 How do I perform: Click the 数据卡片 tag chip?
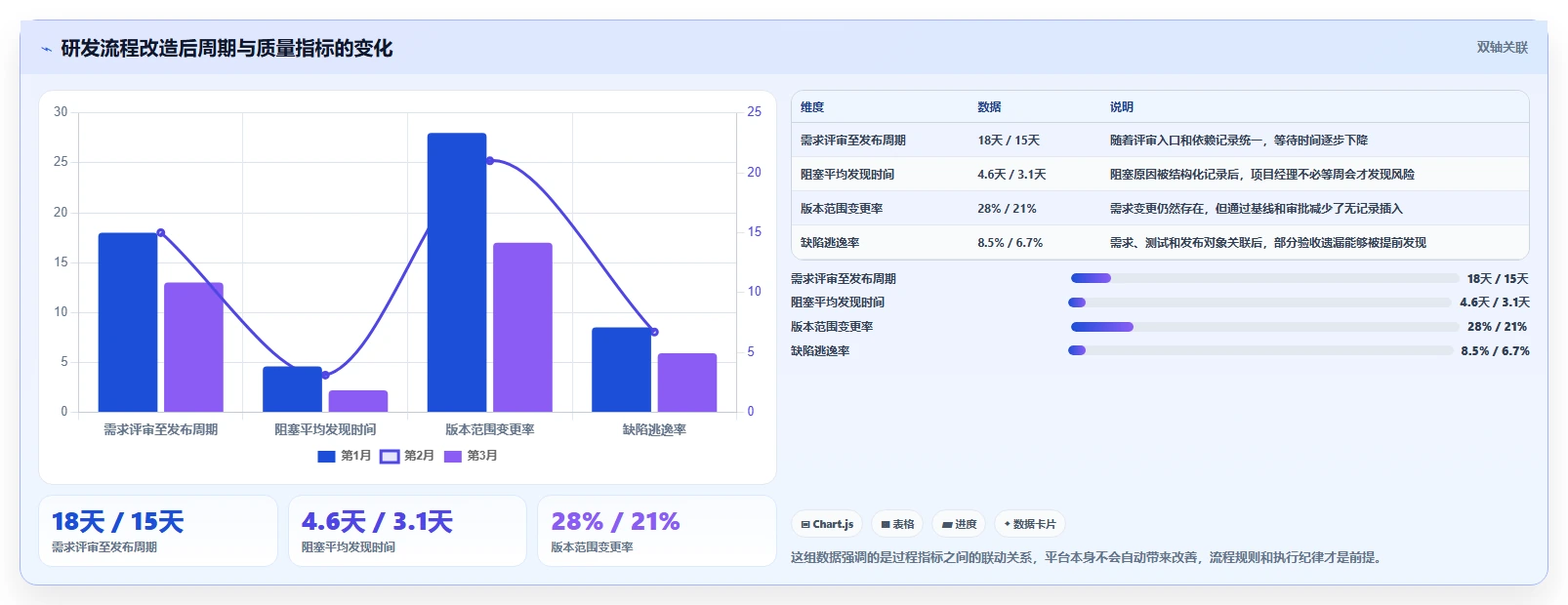click(x=1030, y=524)
